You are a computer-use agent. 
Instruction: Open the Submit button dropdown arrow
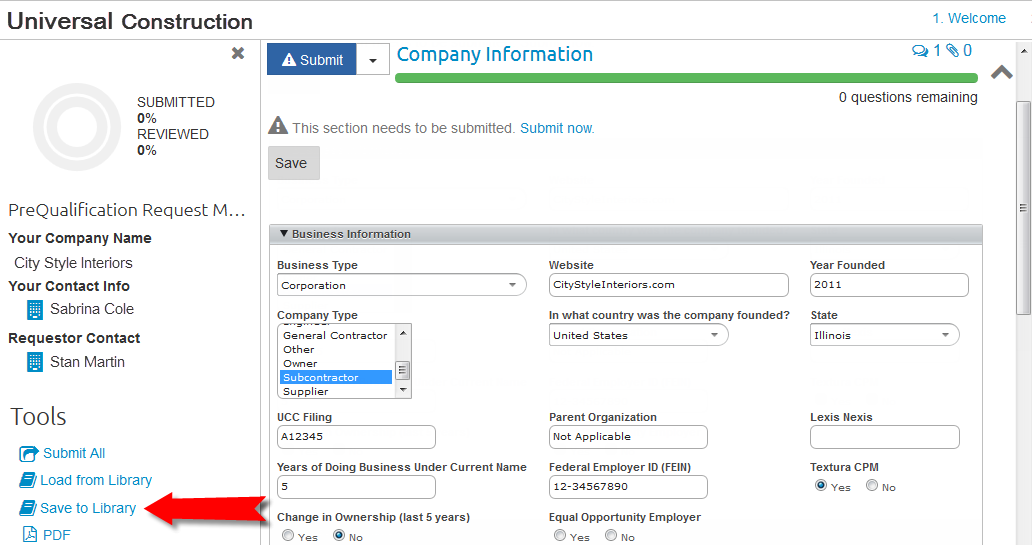(x=373, y=59)
